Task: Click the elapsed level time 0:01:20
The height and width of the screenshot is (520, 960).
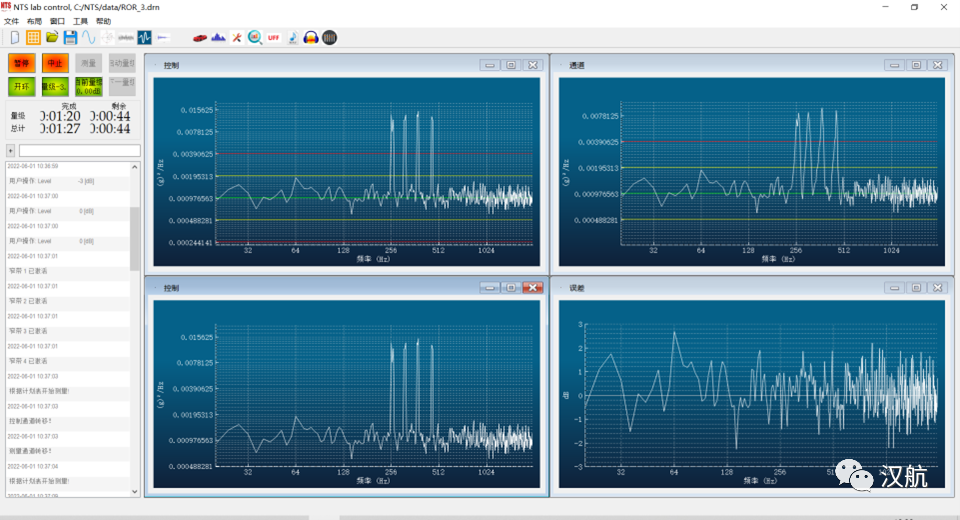Action: 61,116
